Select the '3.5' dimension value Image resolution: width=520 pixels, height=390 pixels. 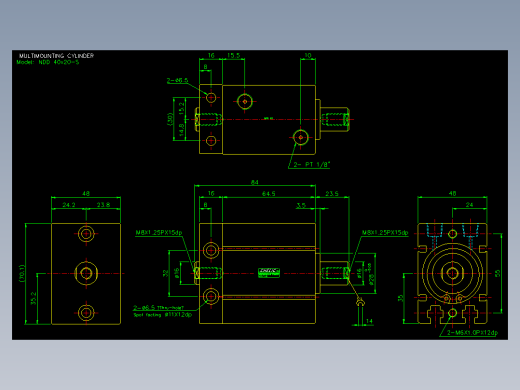pyautogui.click(x=301, y=205)
